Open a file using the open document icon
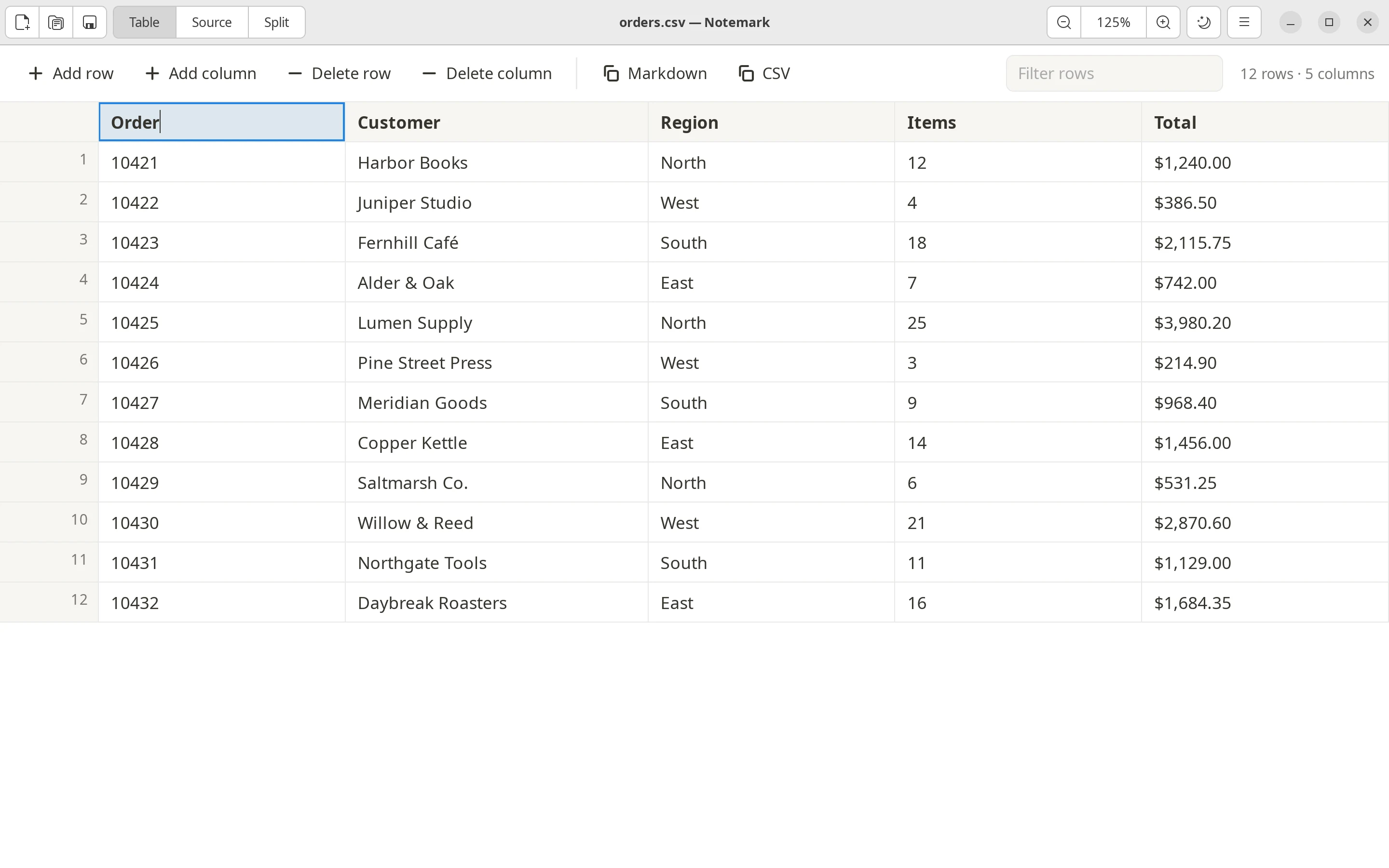This screenshot has height=868, width=1389. coord(55,22)
